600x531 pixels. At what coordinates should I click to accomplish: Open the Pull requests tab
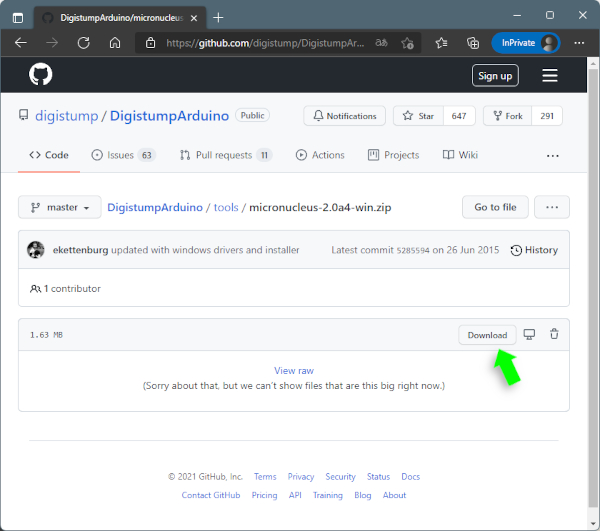[226, 155]
